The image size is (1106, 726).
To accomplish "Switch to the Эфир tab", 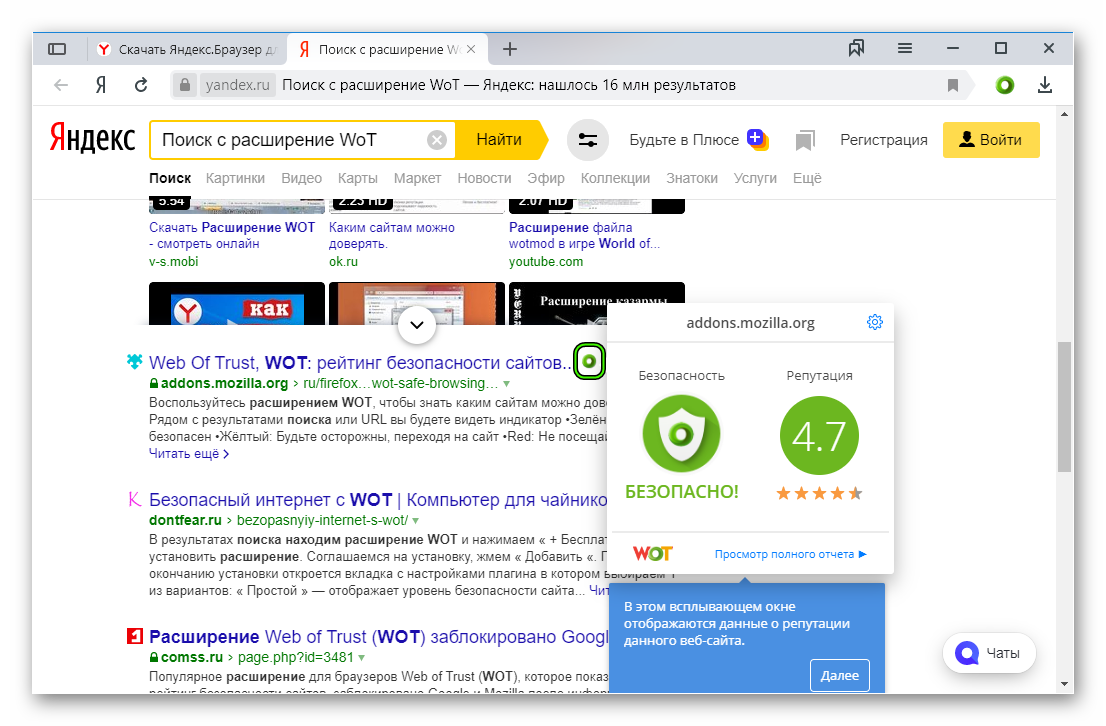I will [x=546, y=179].
